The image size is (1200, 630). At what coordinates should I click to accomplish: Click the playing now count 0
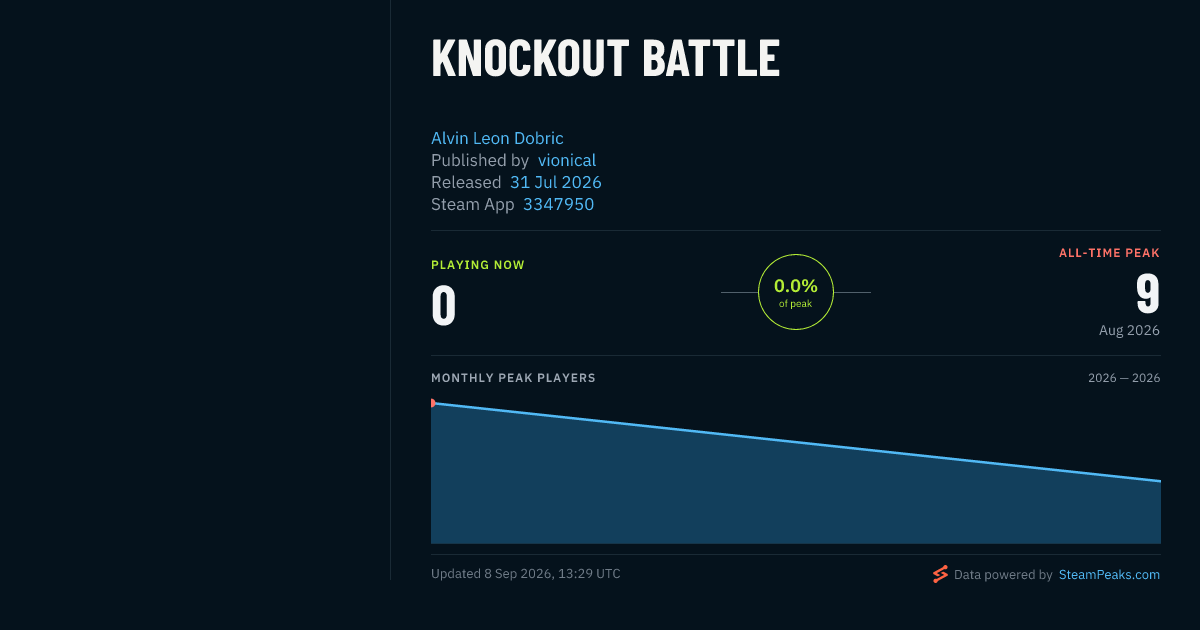click(x=443, y=306)
